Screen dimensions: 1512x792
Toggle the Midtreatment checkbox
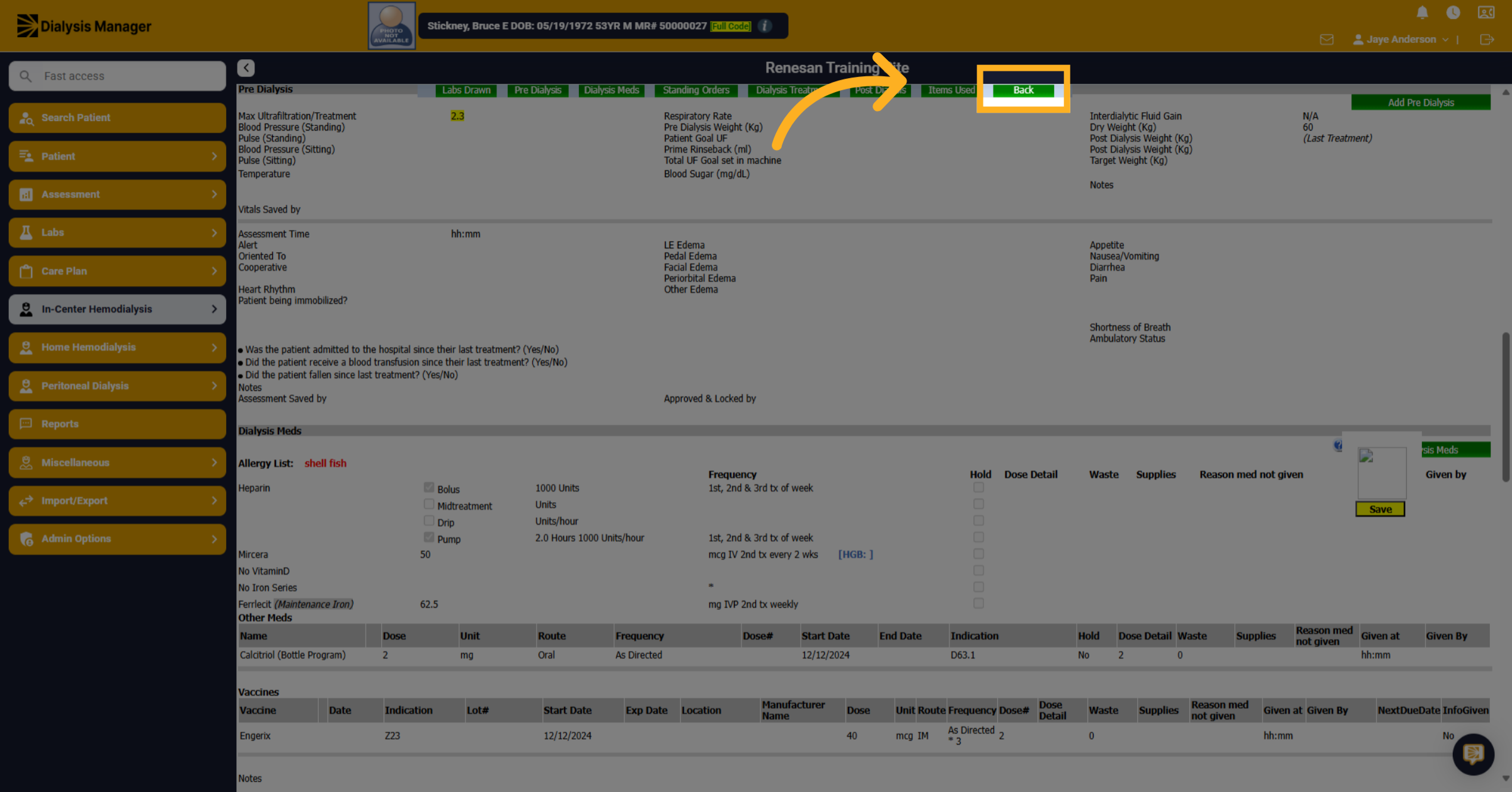[x=429, y=504]
